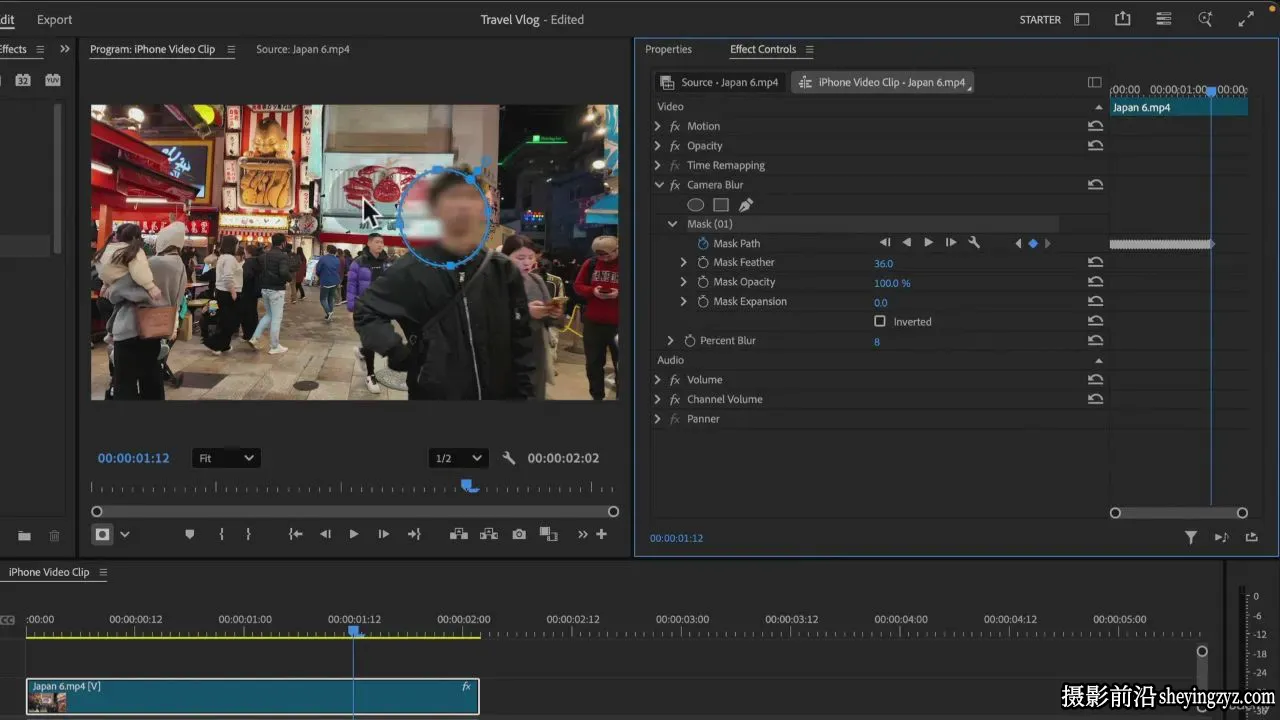Open the share/export icon in header
The width and height of the screenshot is (1280, 720).
coord(1122,19)
